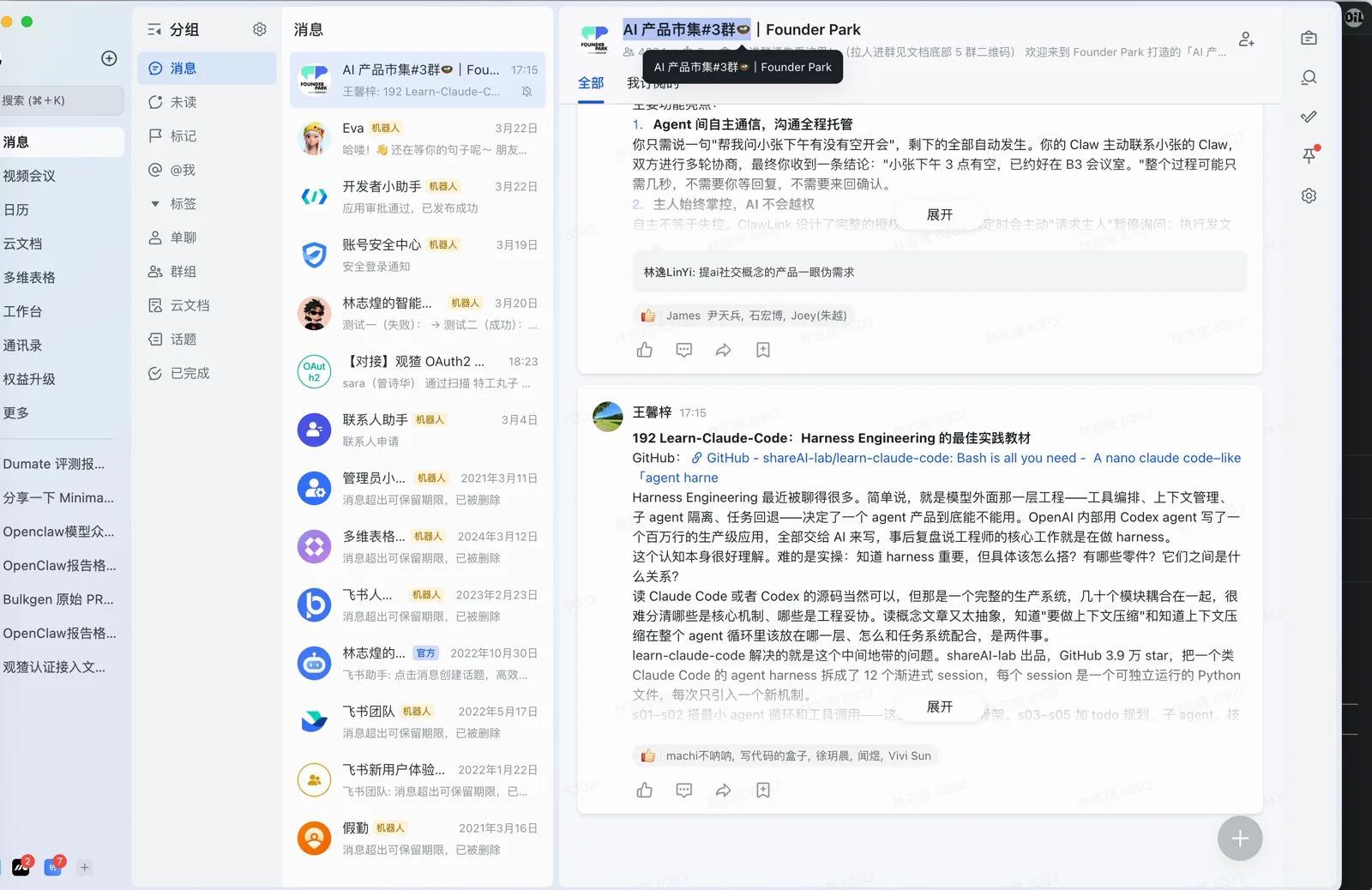Screen dimensions: 1372x890
Task: Open the right sidebar archive box icon
Action: click(1309, 38)
